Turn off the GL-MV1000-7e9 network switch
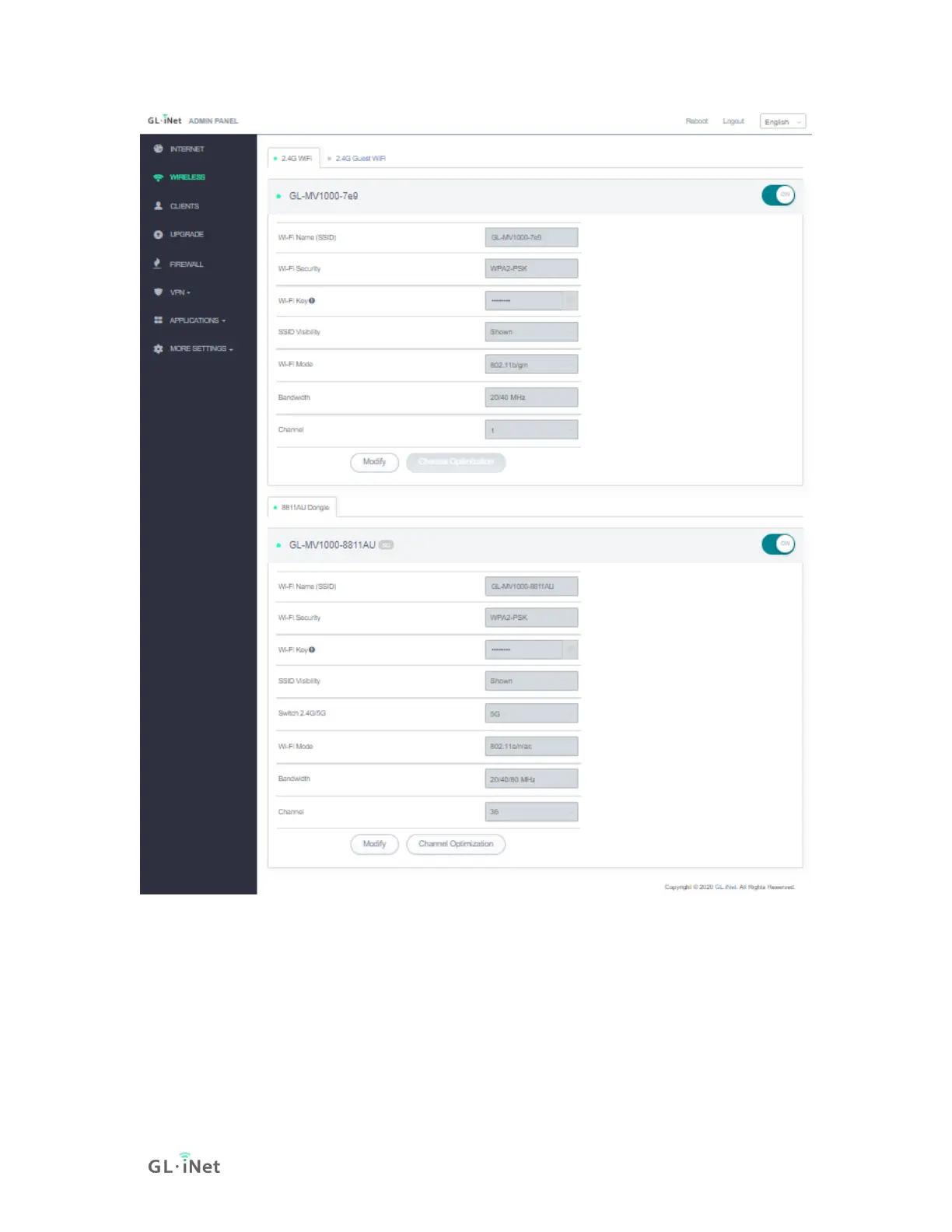The width and height of the screenshot is (952, 1232). pyautogui.click(x=778, y=195)
